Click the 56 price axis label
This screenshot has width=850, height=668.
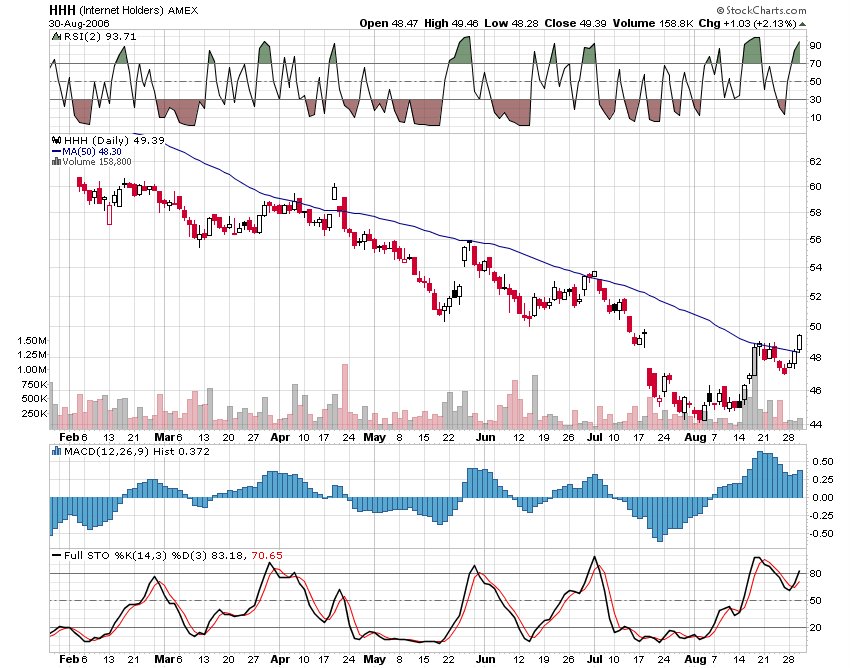point(815,240)
